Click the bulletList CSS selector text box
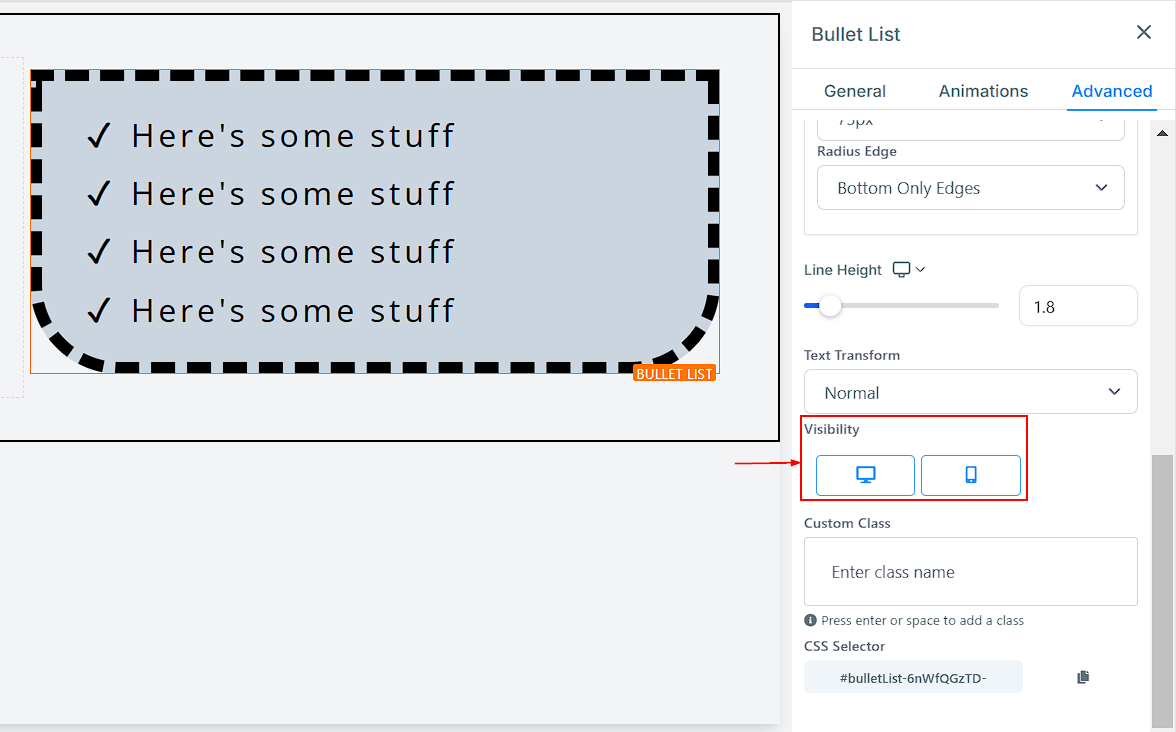Screen dimensions: 1176x732 point(913,677)
